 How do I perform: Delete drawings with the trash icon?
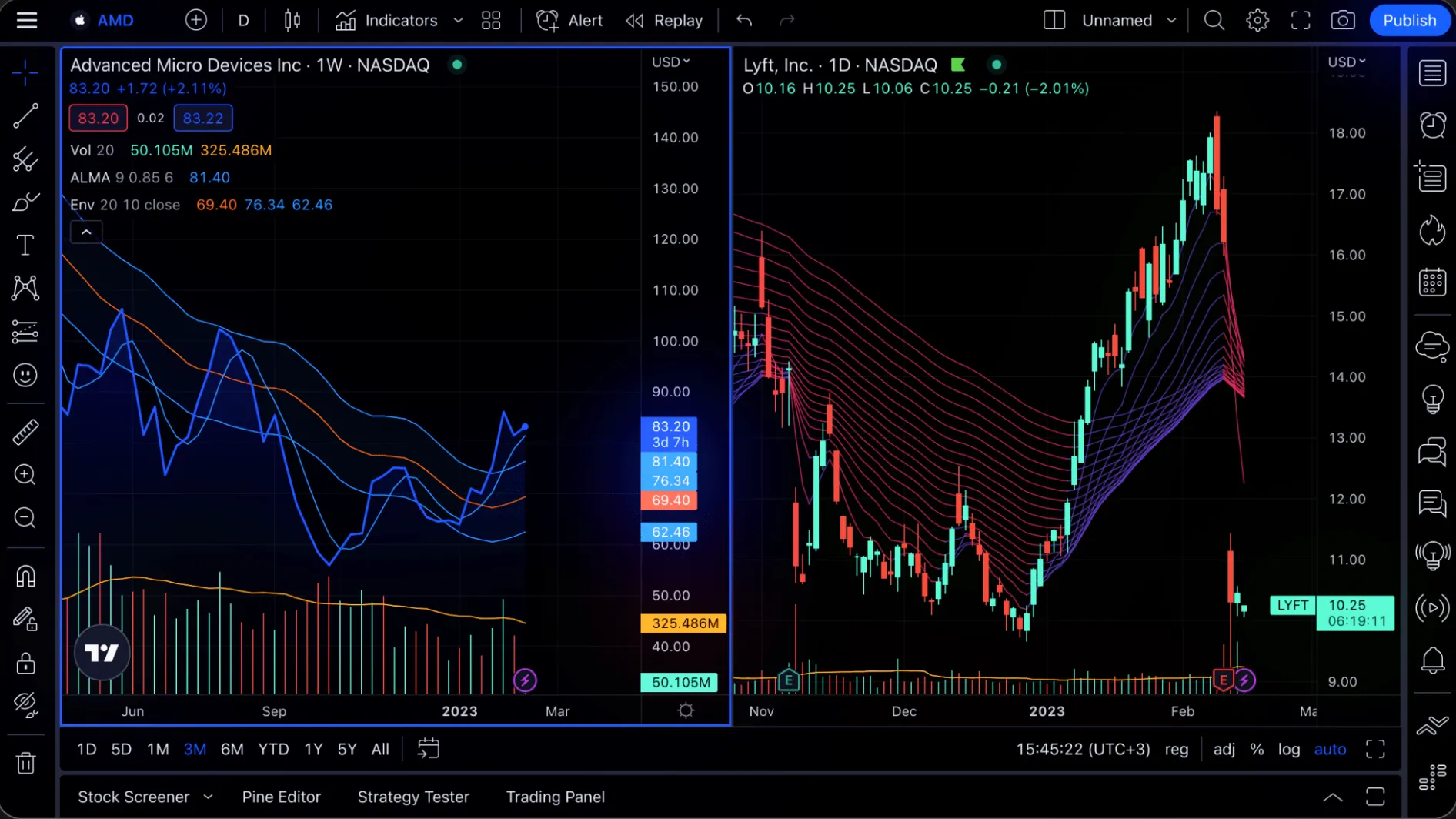(25, 763)
